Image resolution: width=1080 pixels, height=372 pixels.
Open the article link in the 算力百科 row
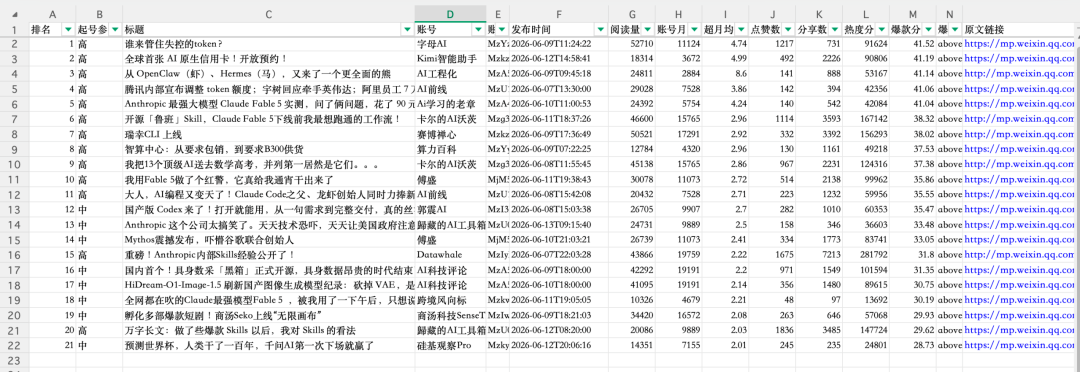tap(1019, 149)
